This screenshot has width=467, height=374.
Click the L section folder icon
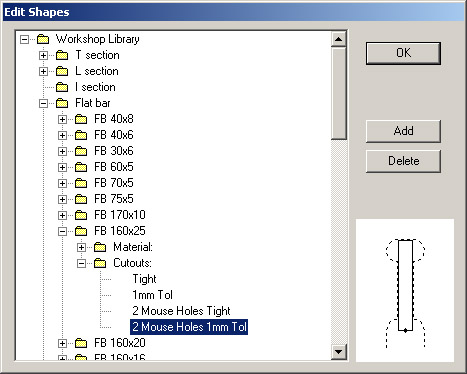coord(62,71)
